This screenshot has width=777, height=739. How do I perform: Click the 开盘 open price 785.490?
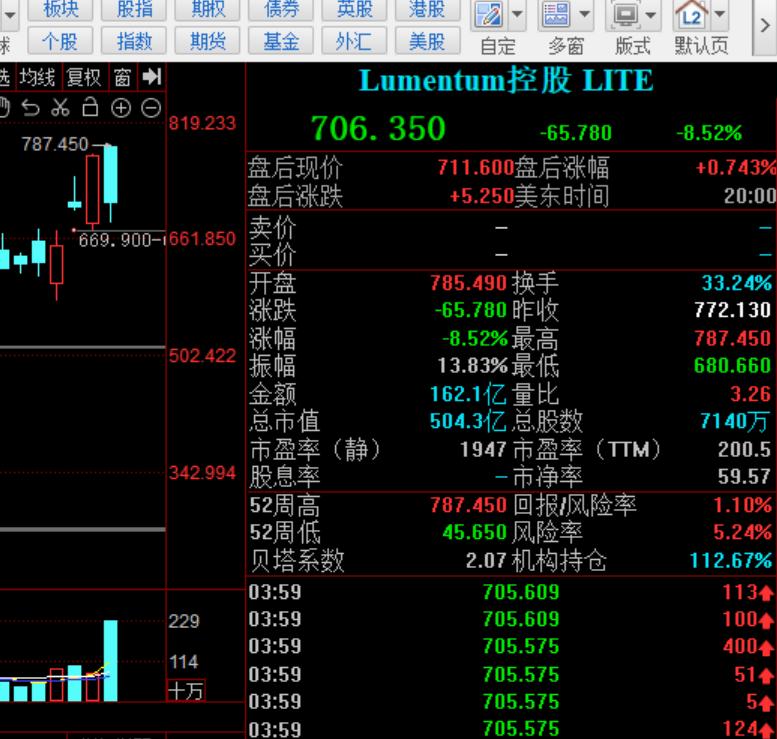[x=468, y=283]
